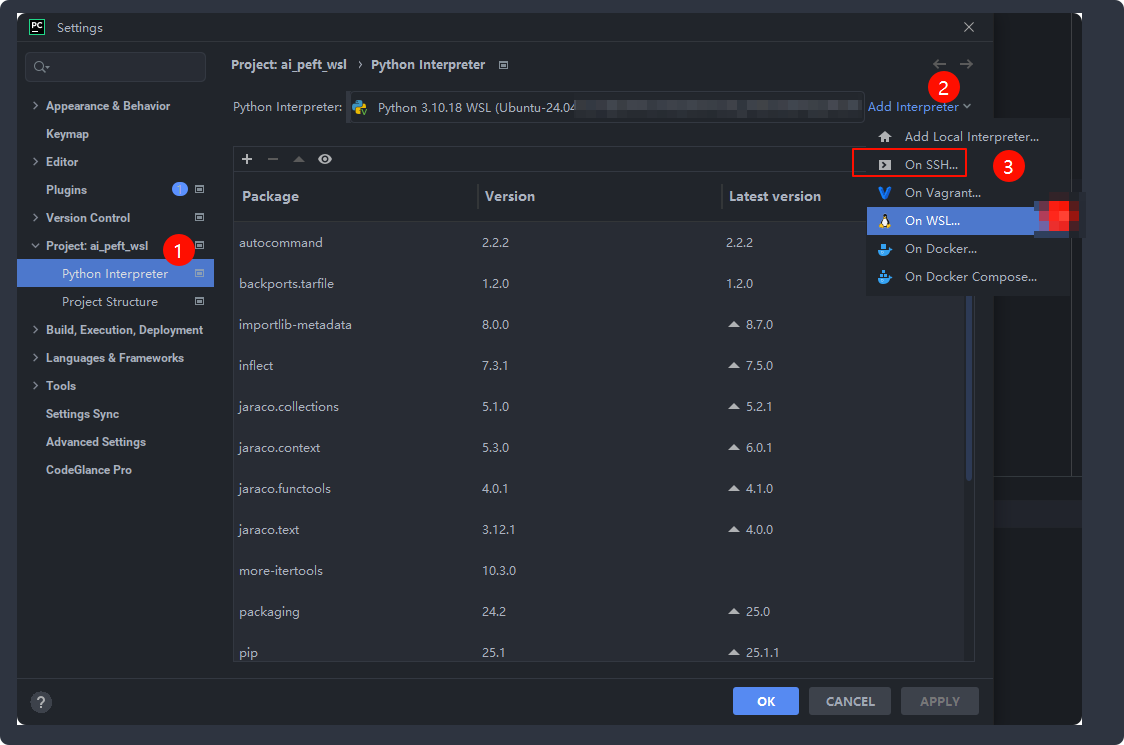Click the remove package minus icon

coord(272,159)
